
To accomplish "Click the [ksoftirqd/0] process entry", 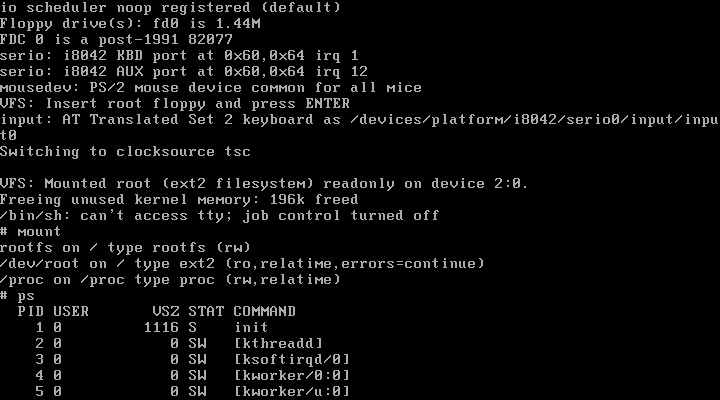I will (292, 360).
